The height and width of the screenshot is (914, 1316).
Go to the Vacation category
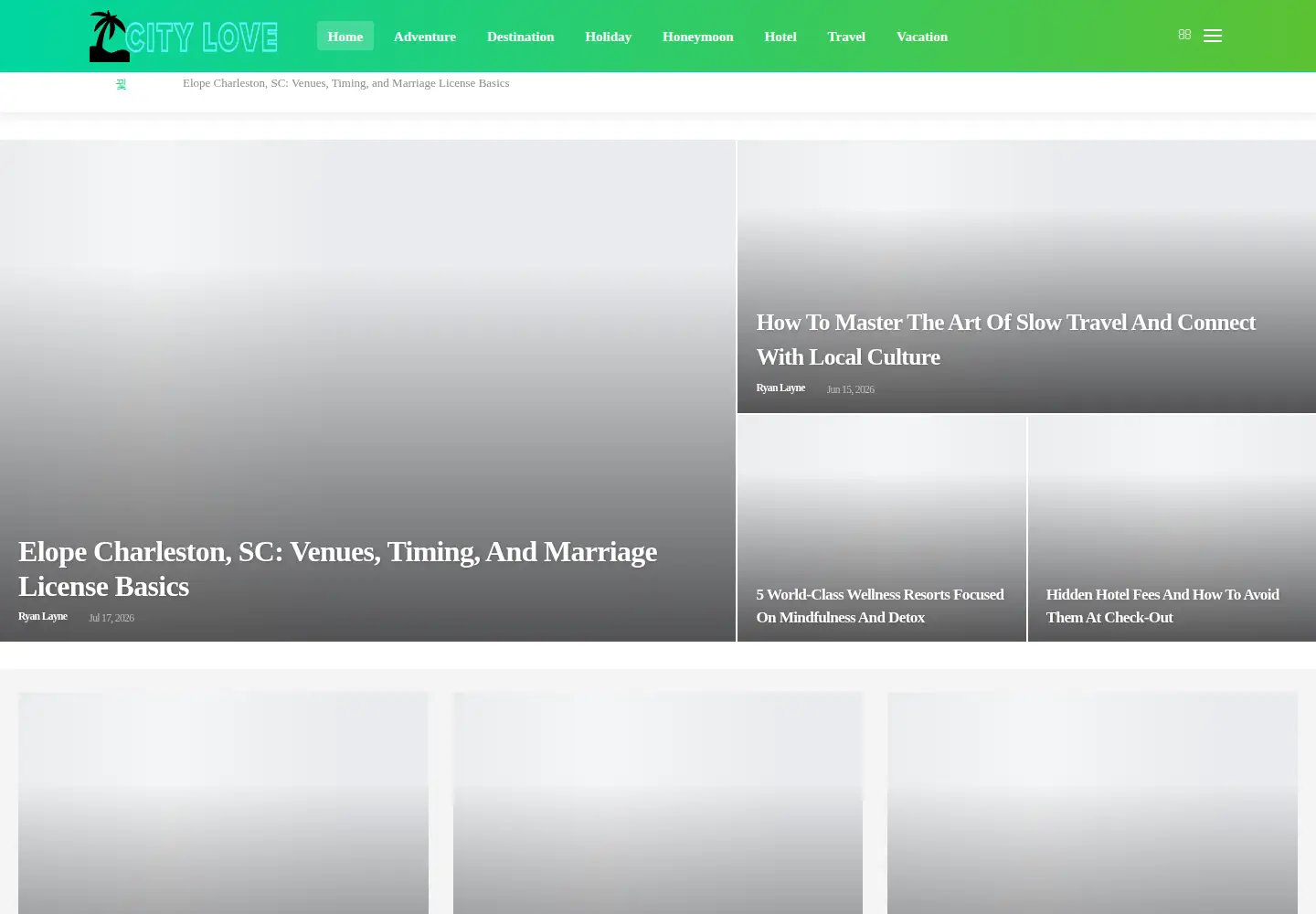coord(922,37)
